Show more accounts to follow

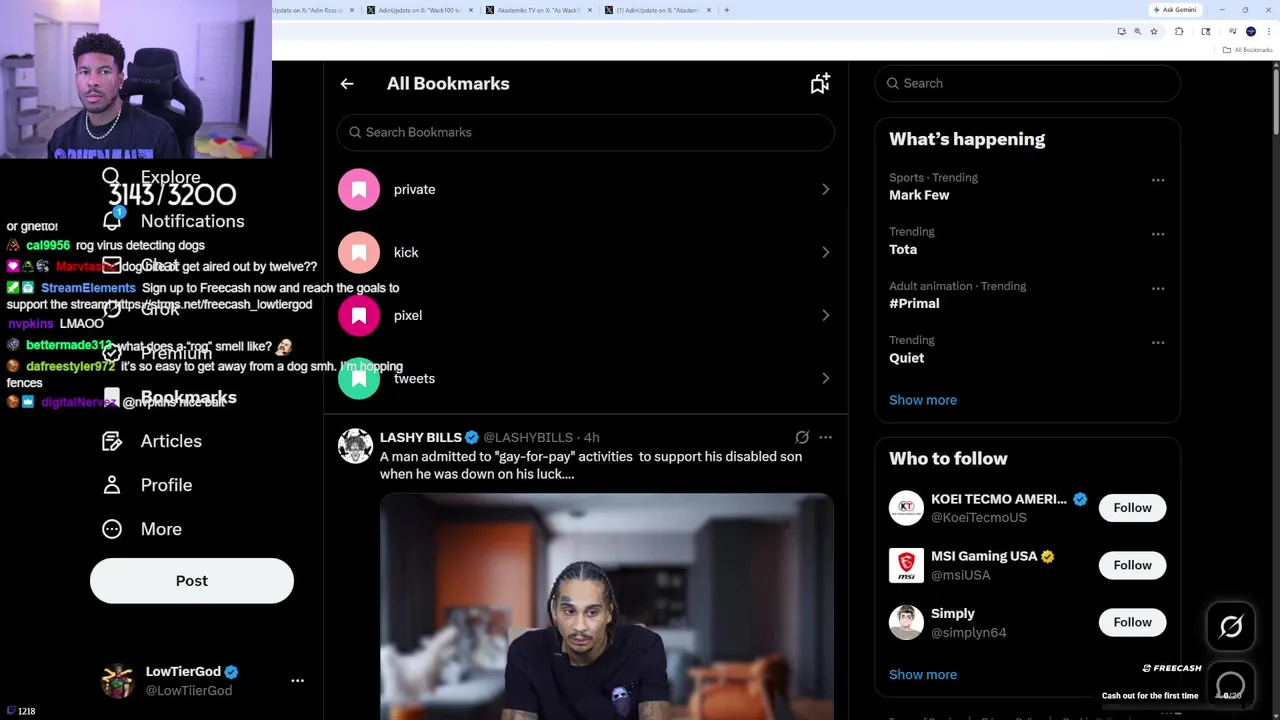click(x=923, y=674)
